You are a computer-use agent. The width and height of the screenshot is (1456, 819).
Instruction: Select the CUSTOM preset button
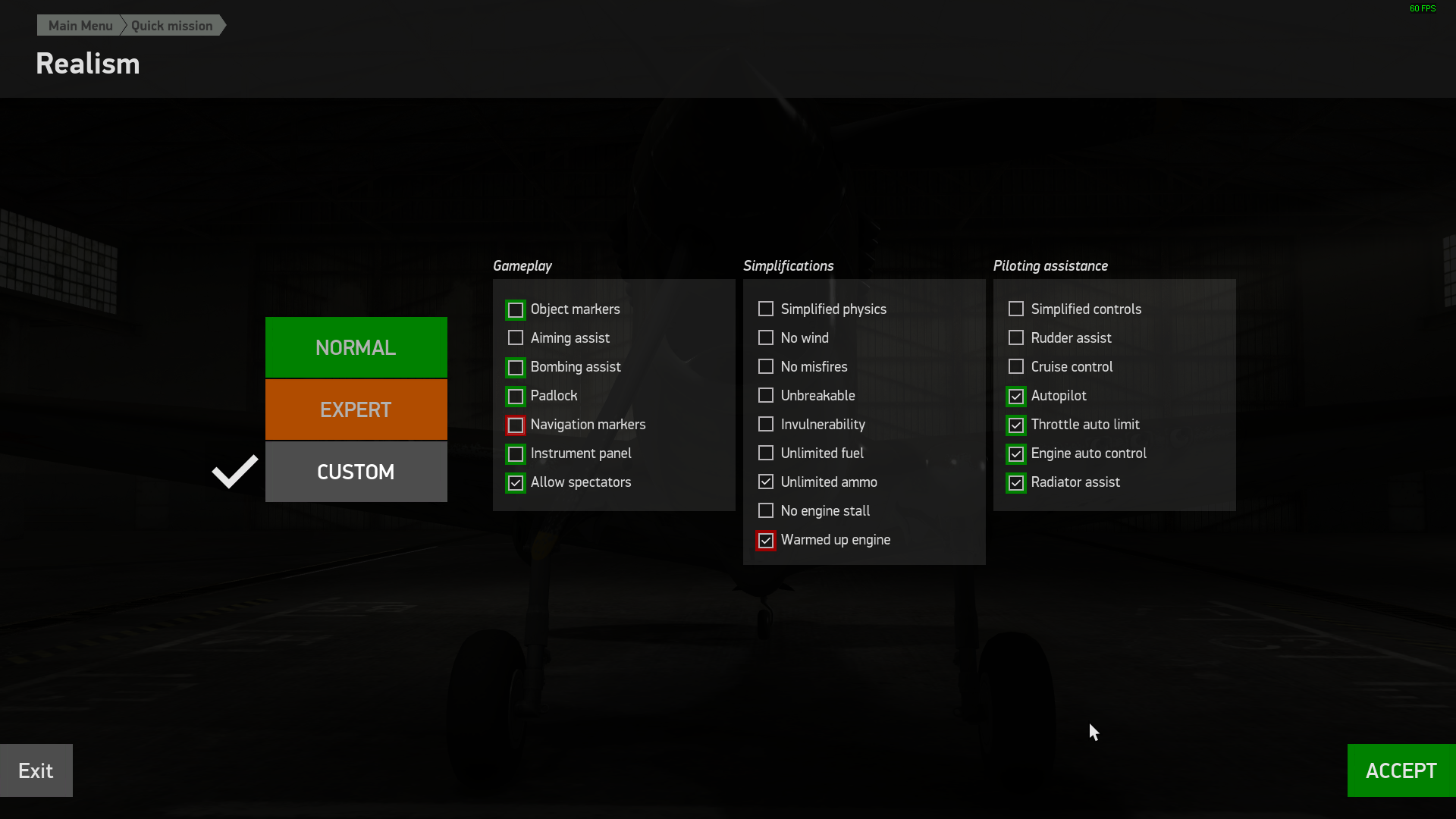tap(356, 472)
